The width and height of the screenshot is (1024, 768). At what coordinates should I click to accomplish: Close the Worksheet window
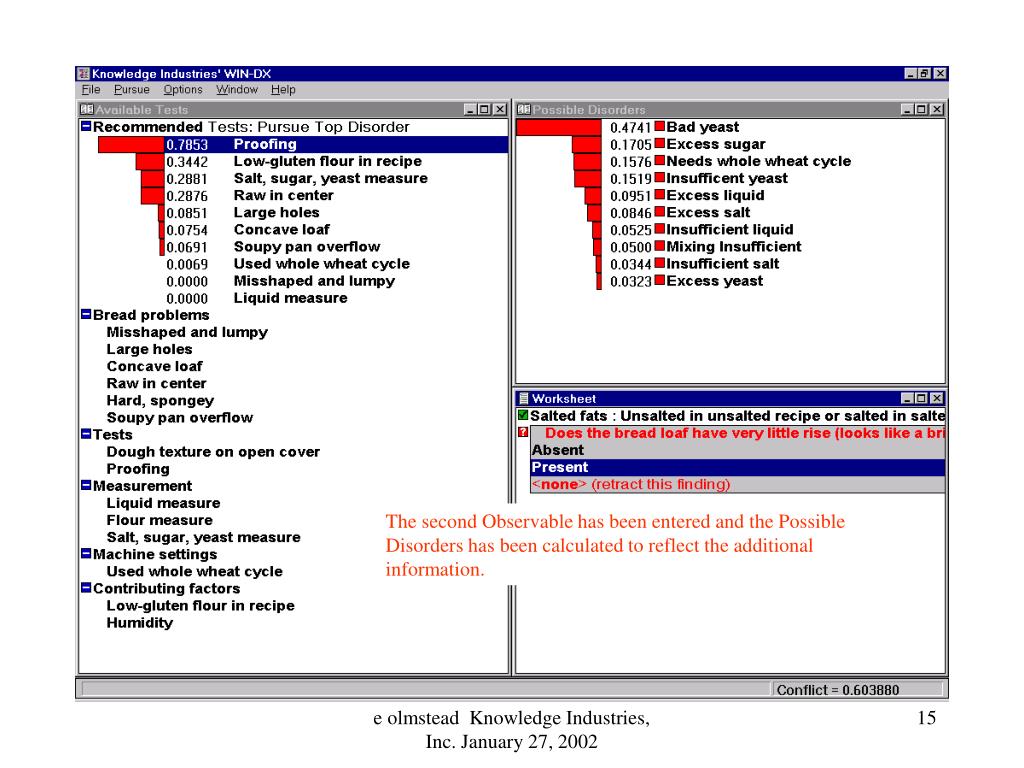[x=937, y=398]
